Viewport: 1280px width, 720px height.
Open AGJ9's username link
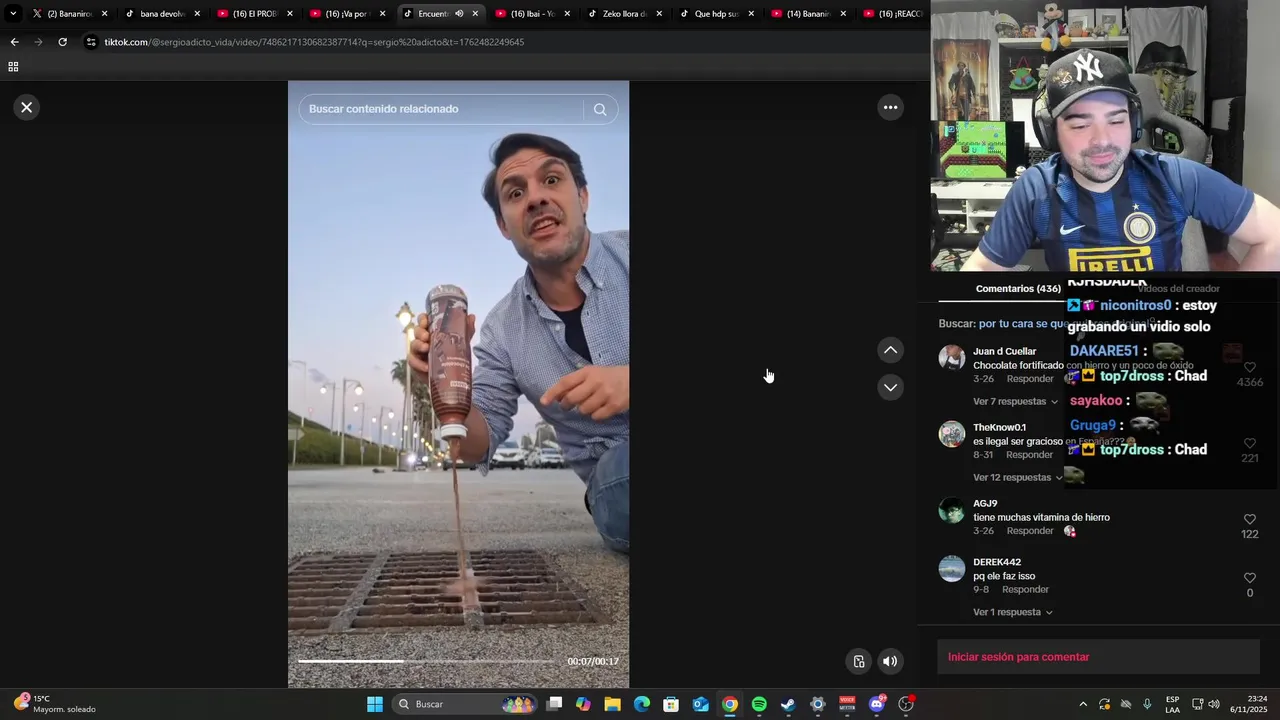pyautogui.click(x=985, y=503)
